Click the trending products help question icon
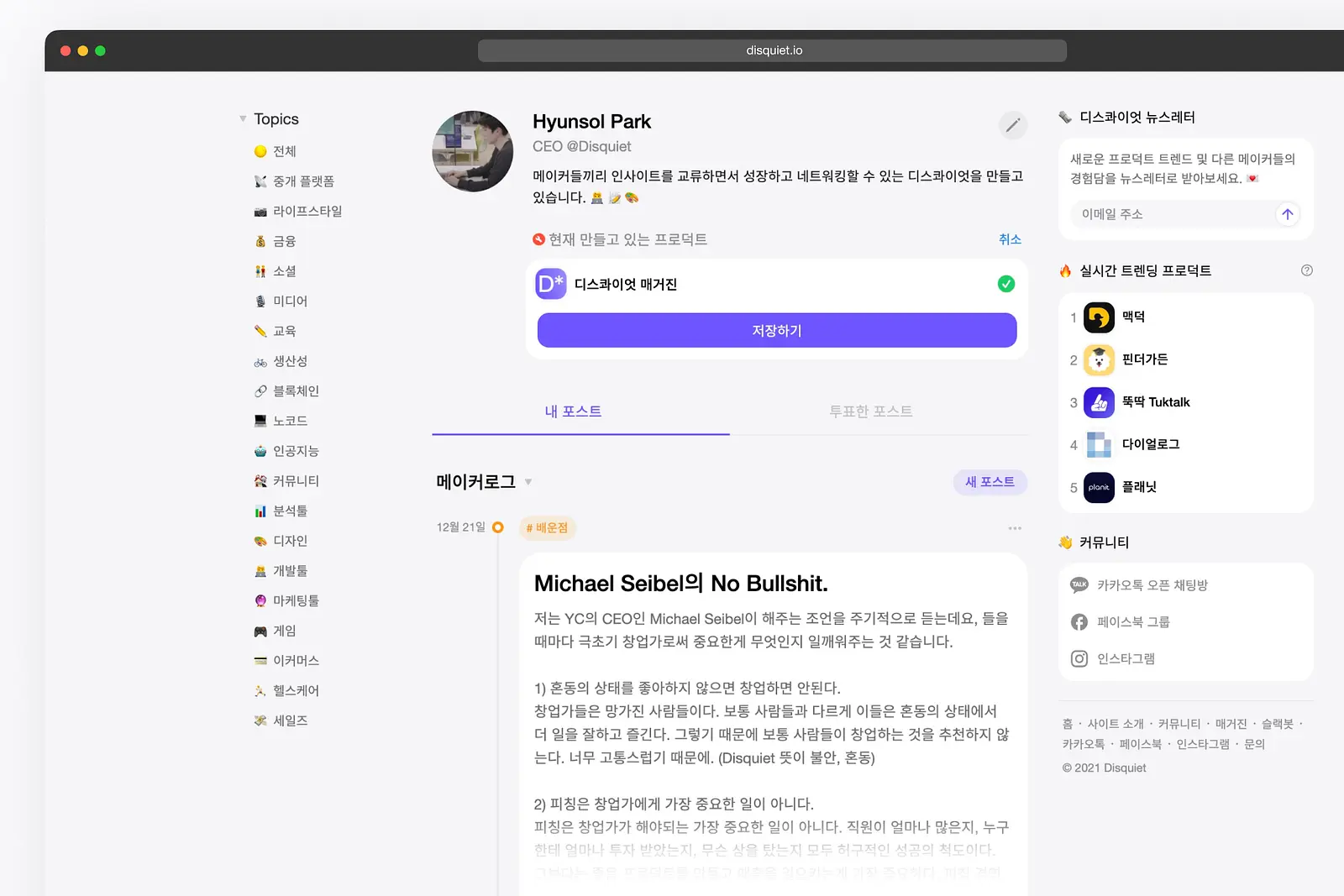 (1306, 270)
